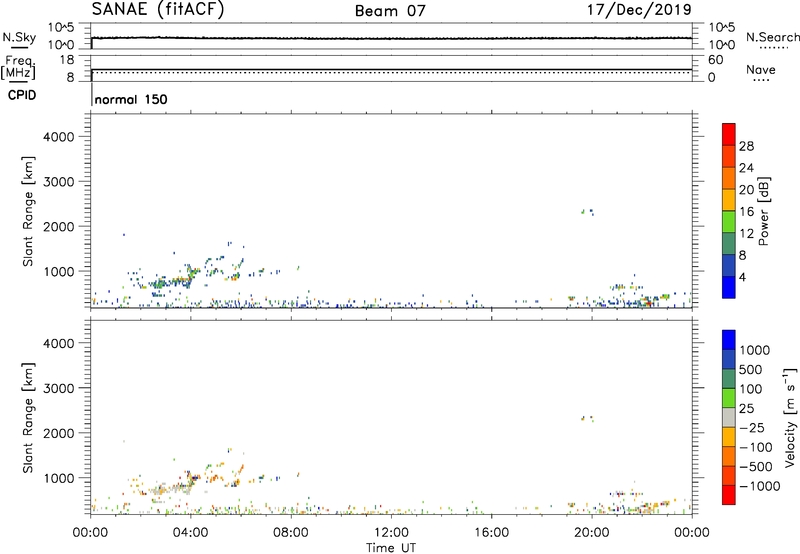This screenshot has width=800, height=554.
Task: Click the '−100' label on Velocity colorbar
Action: (756, 447)
